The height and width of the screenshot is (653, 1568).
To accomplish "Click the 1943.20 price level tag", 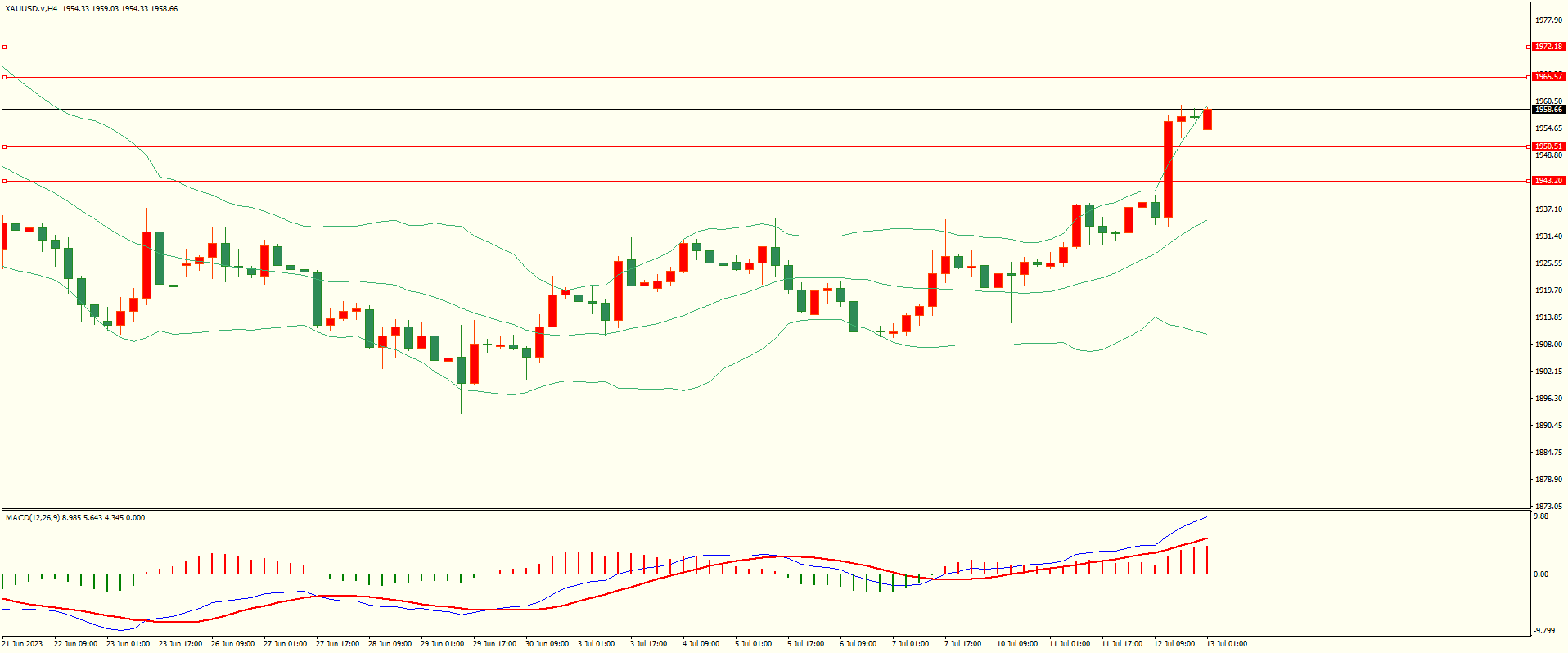I will point(1548,181).
